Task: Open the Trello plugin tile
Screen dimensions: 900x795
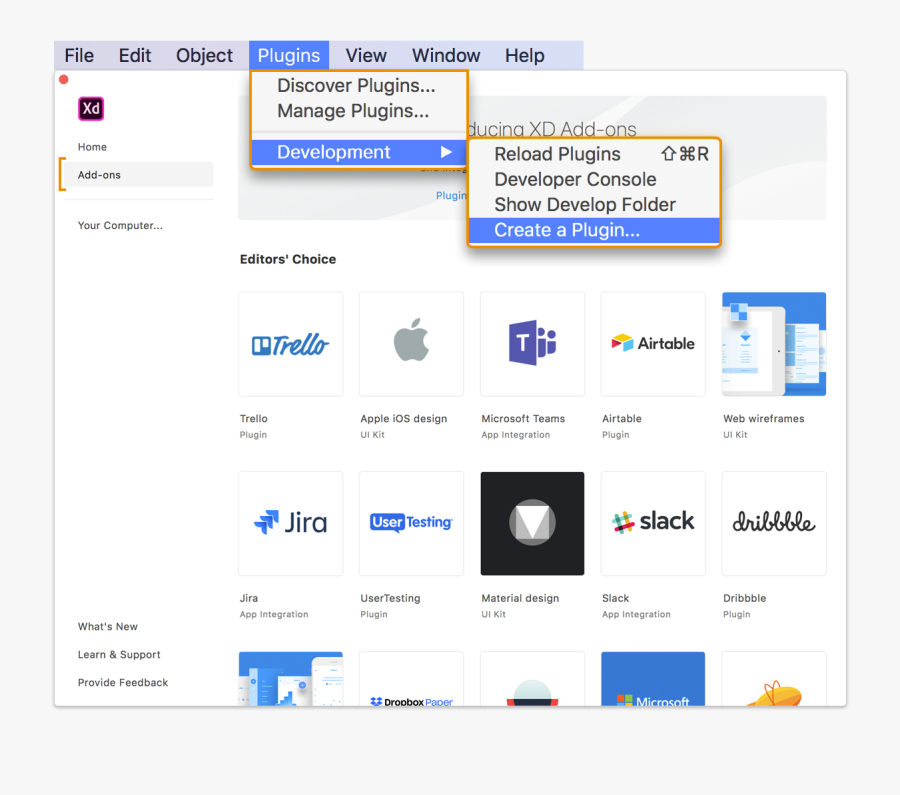Action: (290, 344)
